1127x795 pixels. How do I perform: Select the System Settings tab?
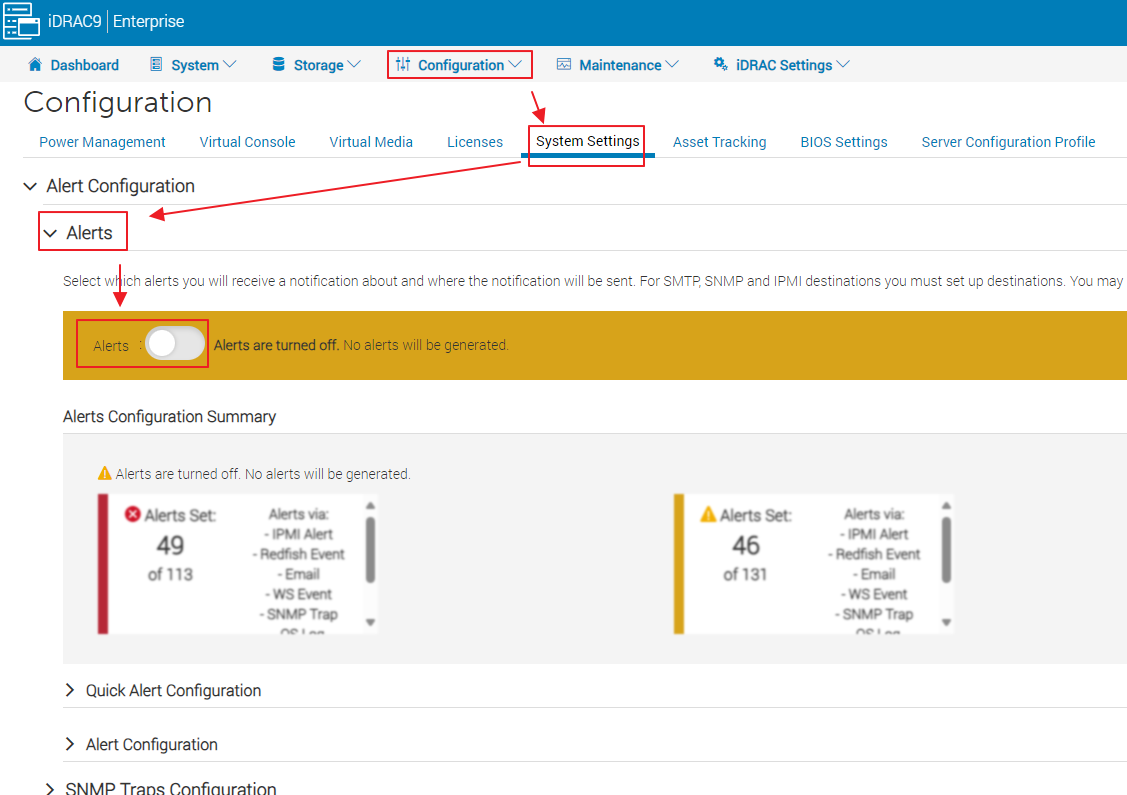point(587,141)
